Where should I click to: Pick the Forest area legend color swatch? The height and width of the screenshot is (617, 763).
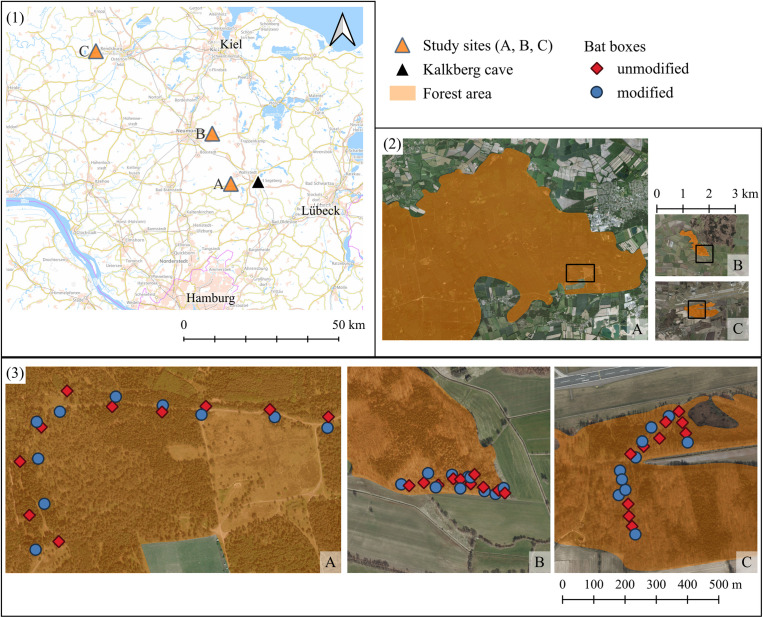coord(402,93)
